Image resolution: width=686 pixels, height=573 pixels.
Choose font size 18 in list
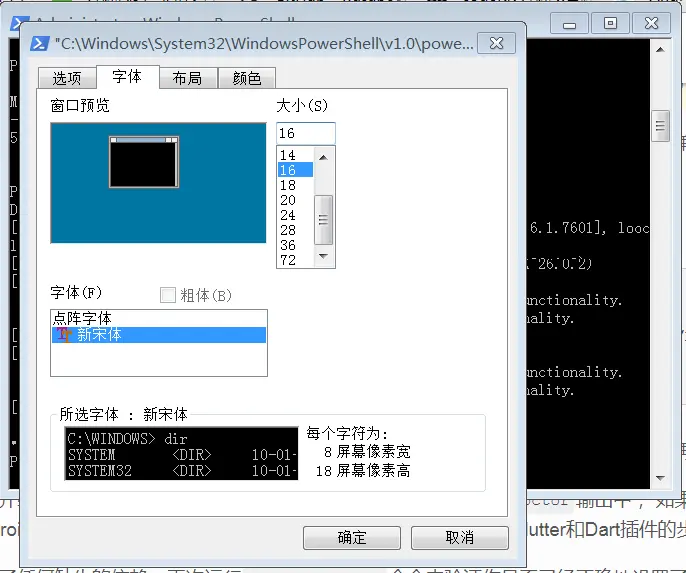pyautogui.click(x=295, y=185)
